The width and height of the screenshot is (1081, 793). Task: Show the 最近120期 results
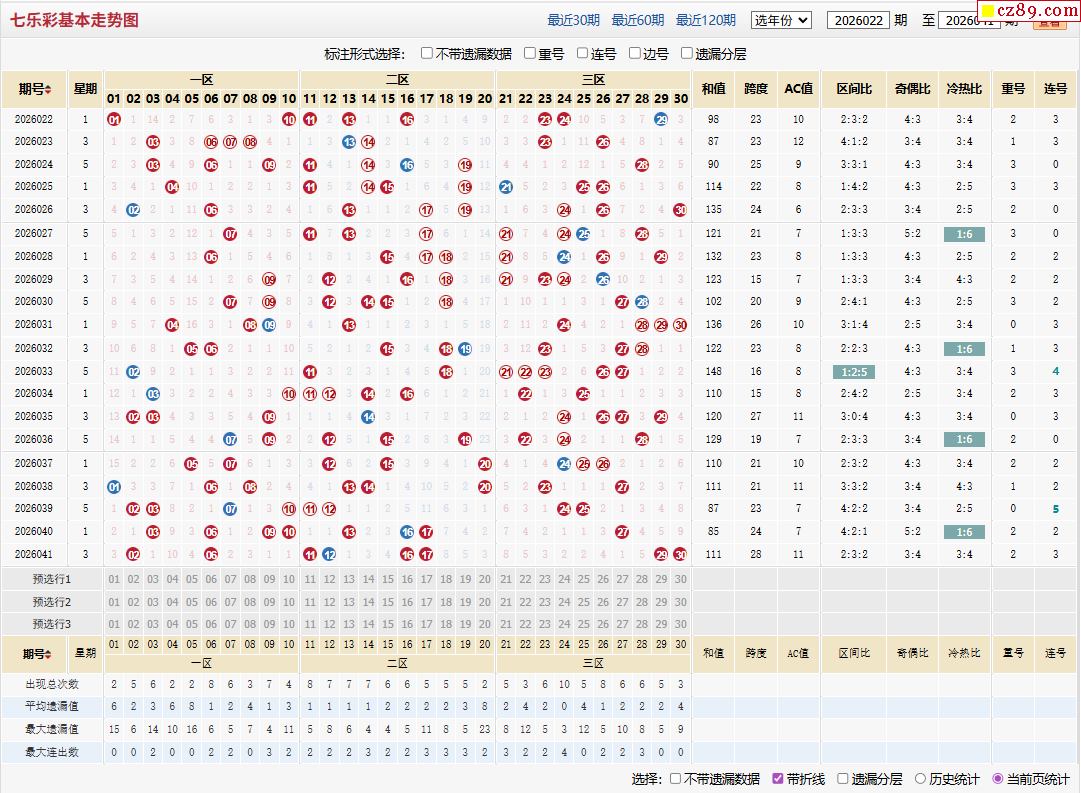pos(705,20)
